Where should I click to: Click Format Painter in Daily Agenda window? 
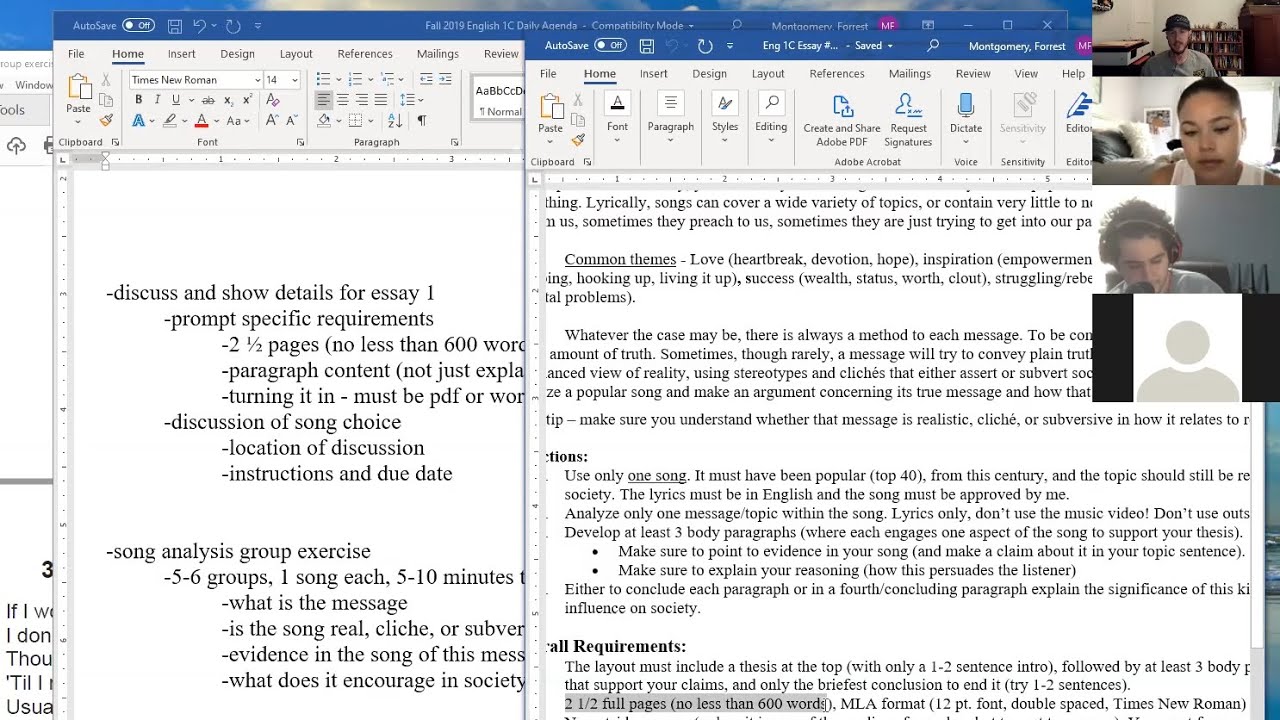pos(106,120)
